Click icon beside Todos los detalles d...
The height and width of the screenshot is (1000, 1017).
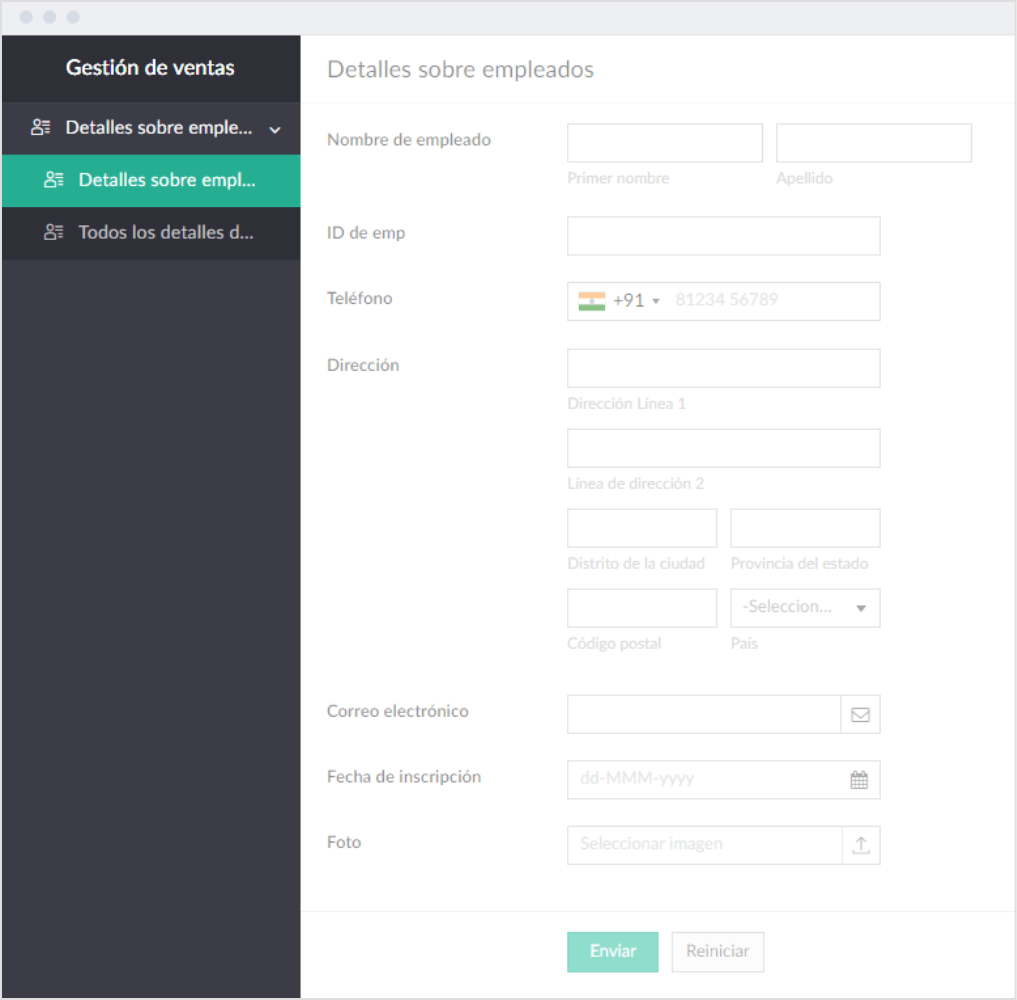click(x=54, y=232)
